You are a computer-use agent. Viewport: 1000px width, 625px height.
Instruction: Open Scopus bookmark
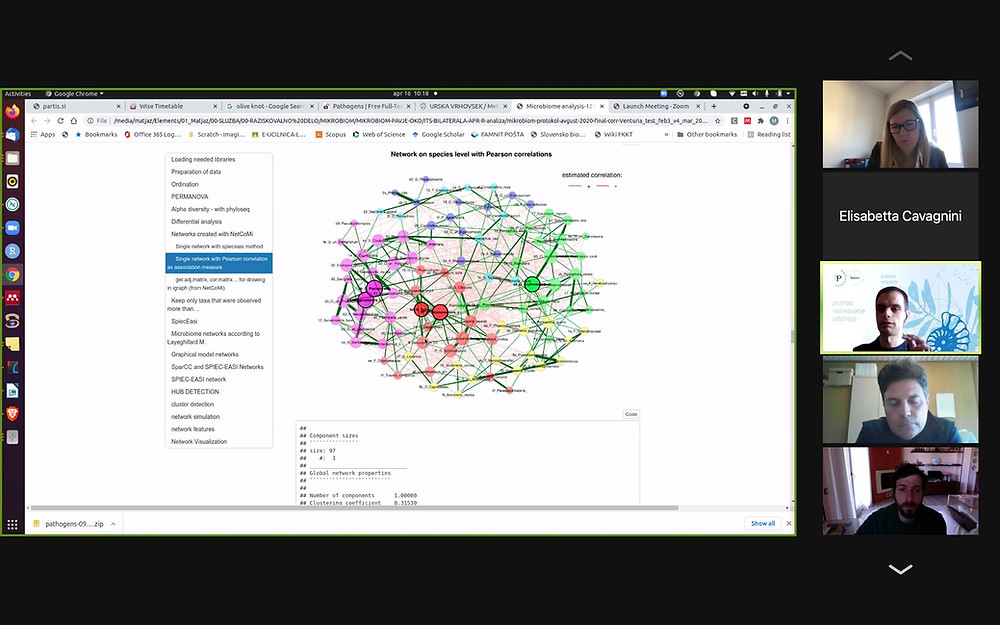tap(330, 135)
